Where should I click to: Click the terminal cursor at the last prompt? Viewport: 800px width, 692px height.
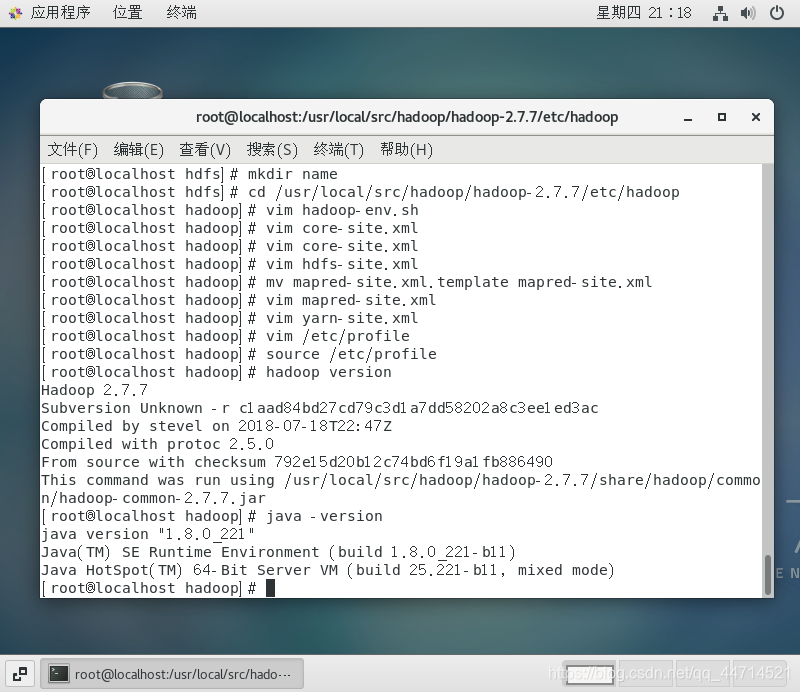point(270,588)
